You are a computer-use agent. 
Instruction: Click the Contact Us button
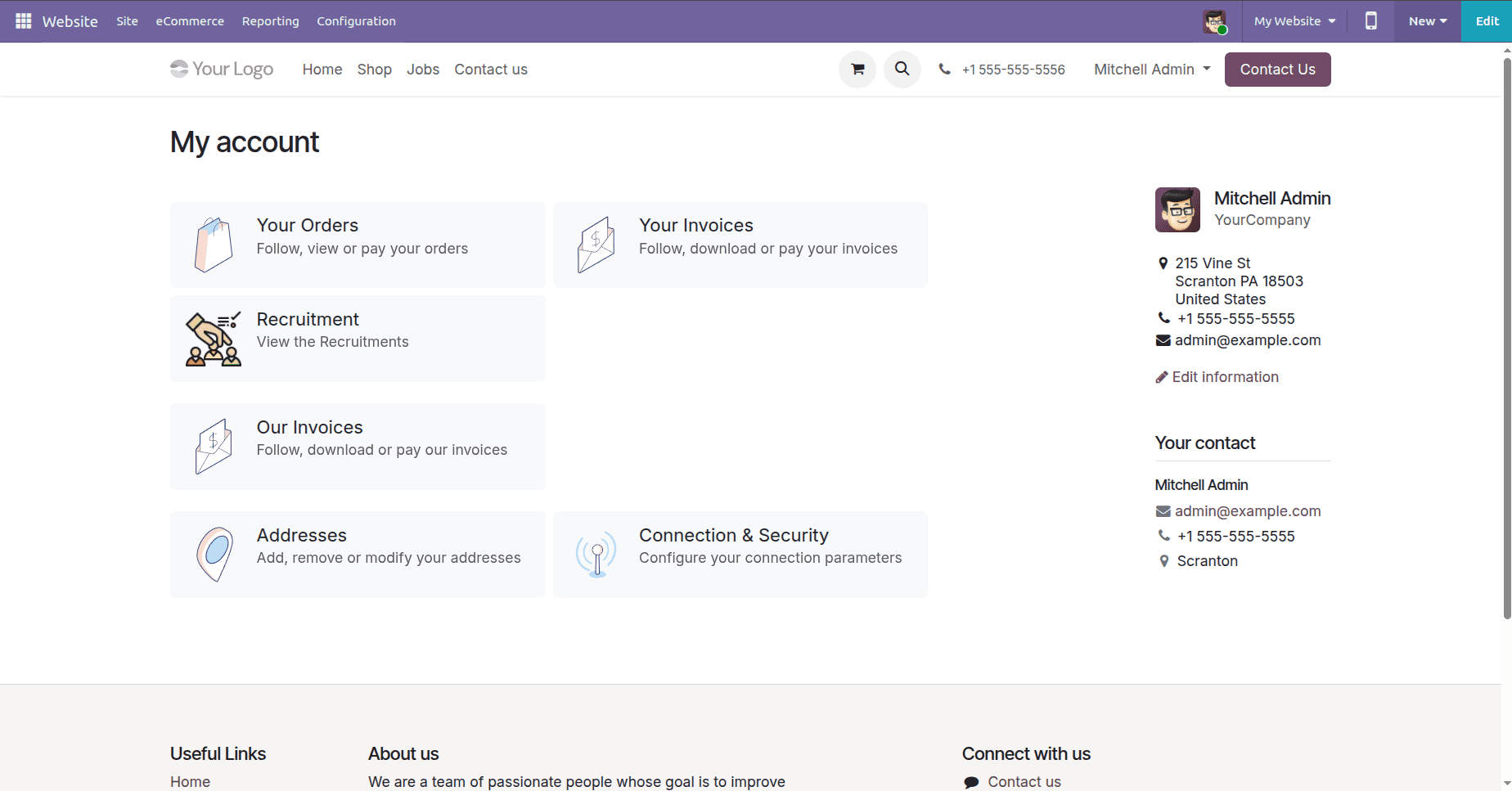(1277, 69)
